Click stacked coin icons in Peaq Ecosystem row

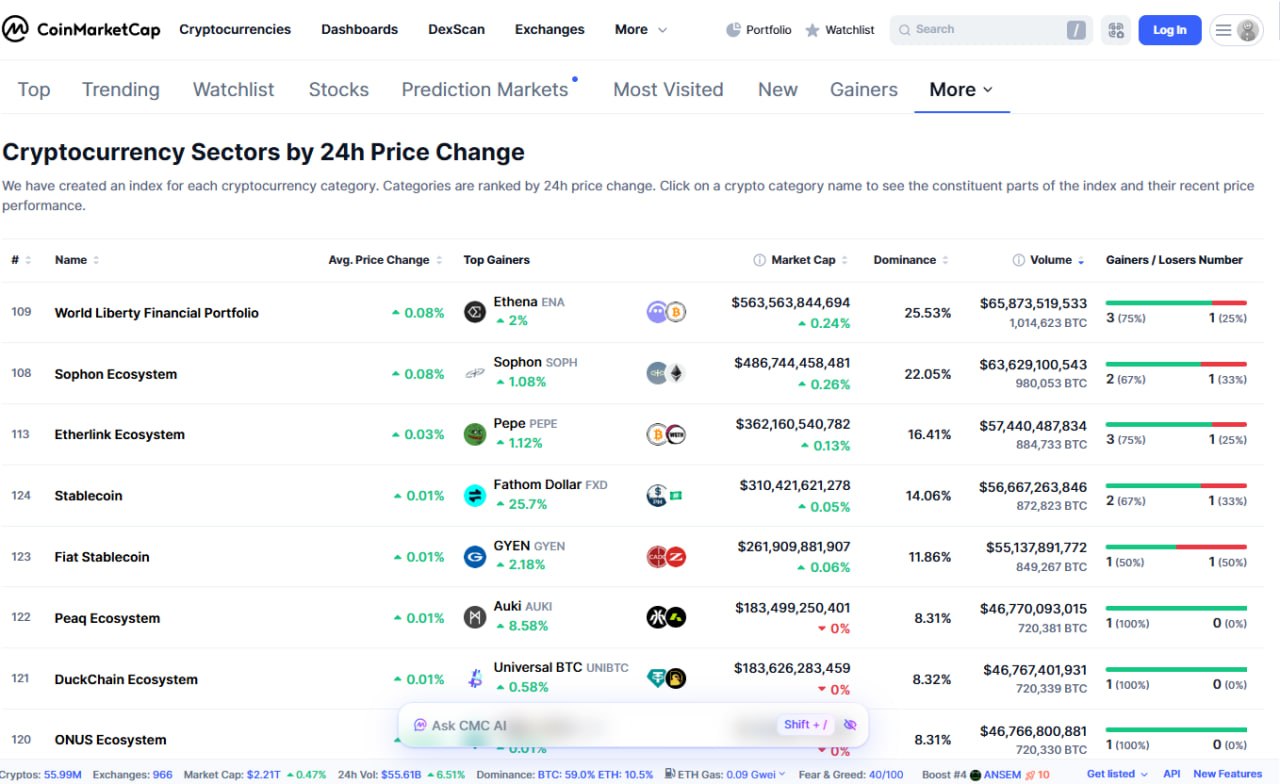[666, 617]
